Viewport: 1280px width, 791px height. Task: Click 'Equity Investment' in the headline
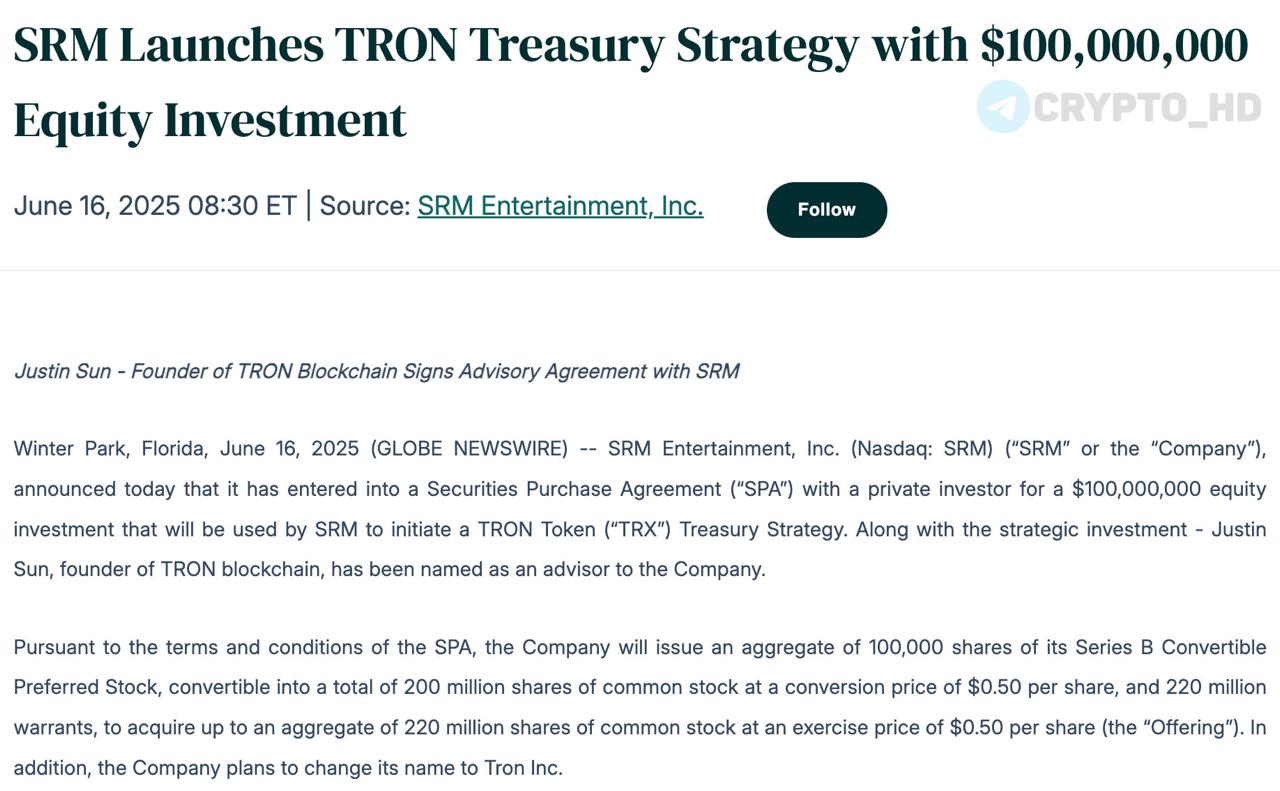pyautogui.click(x=210, y=120)
